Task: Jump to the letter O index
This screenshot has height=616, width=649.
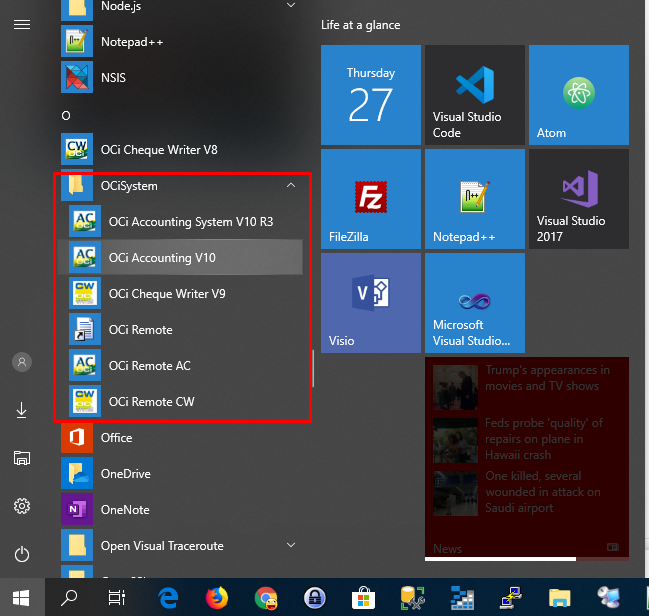Action: [66, 116]
